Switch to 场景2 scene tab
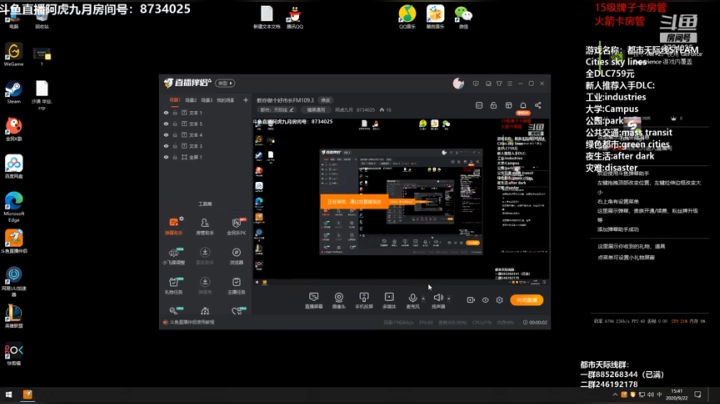The image size is (720, 404). click(191, 100)
